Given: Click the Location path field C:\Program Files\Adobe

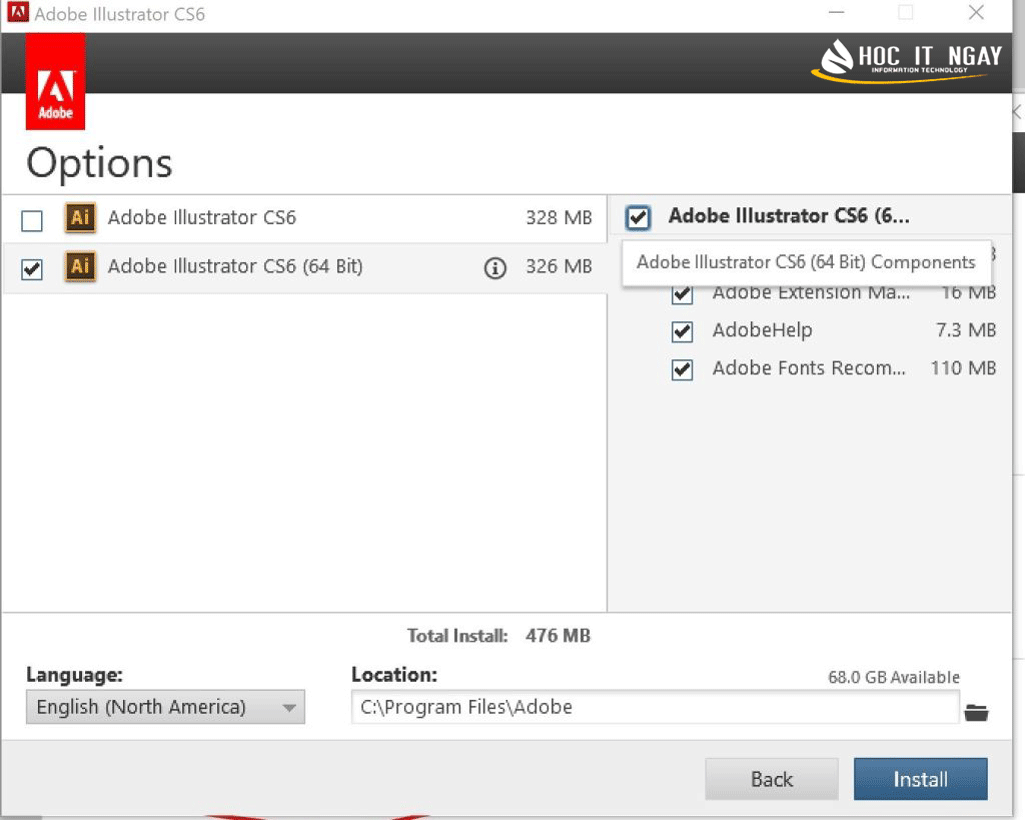Looking at the screenshot, I should pos(655,707).
